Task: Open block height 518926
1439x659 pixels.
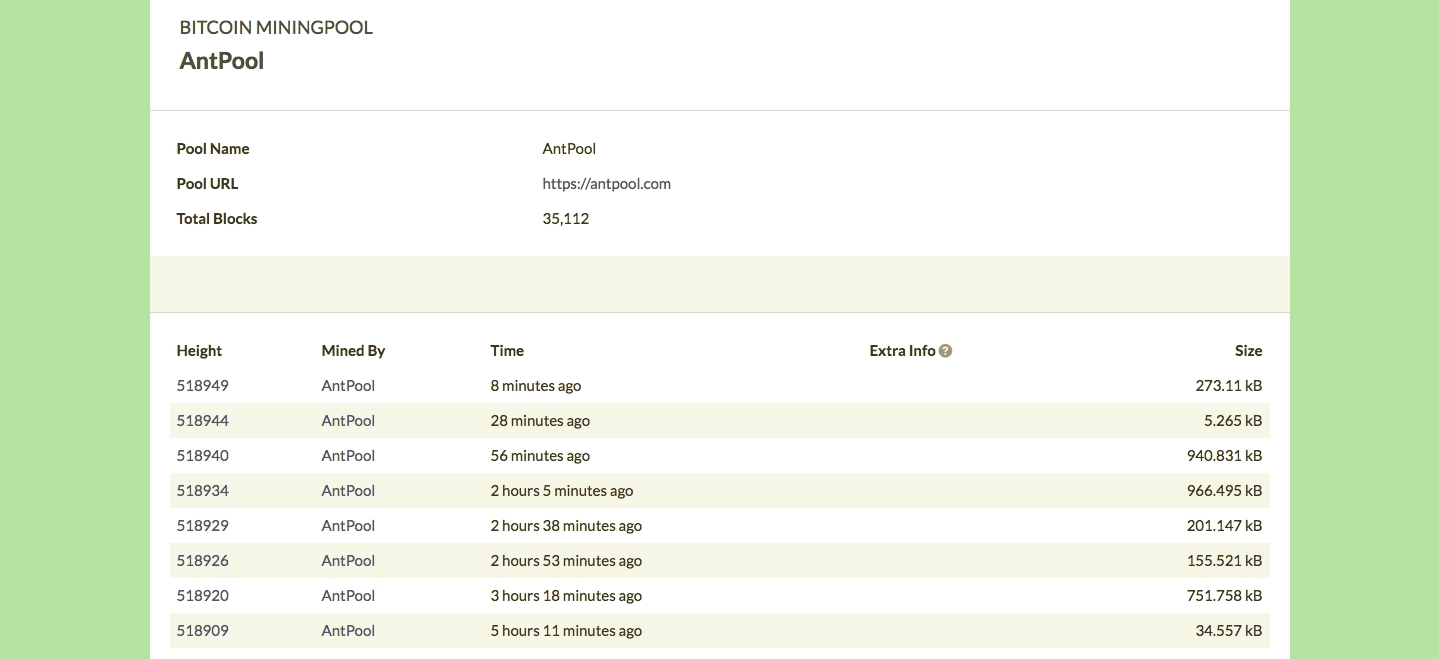Action: coord(203,561)
